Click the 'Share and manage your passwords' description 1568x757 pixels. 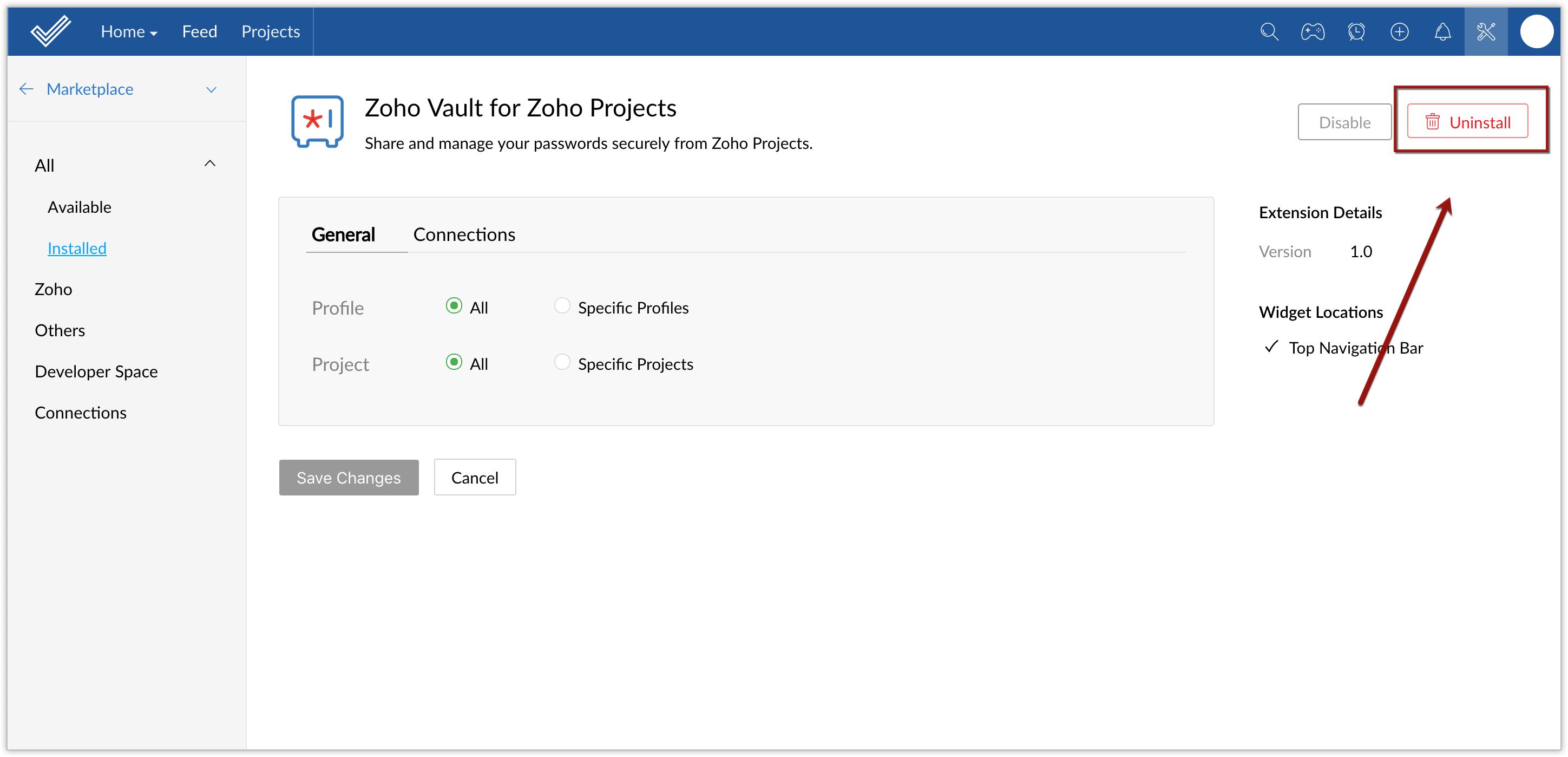(x=588, y=143)
